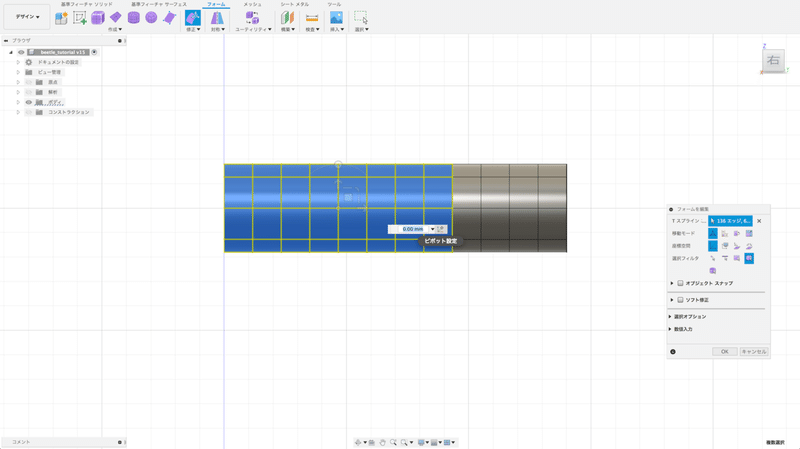Screen dimensions: 800x449
Task: Click the Inspect measure icon
Action: click(312, 18)
